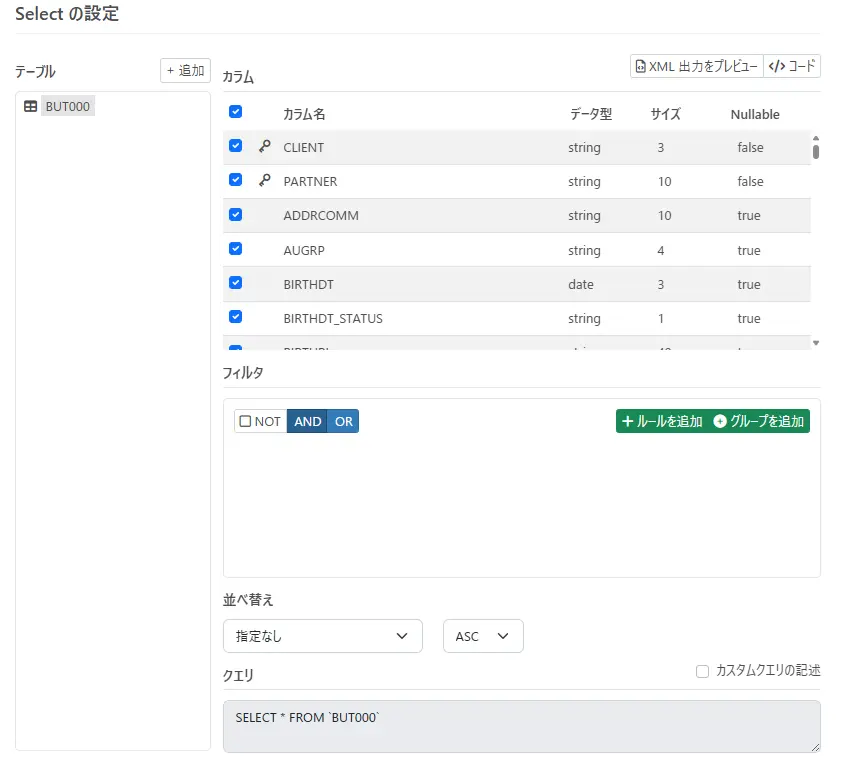Click the table icon beside BUT000
The image size is (842, 758).
30,105
